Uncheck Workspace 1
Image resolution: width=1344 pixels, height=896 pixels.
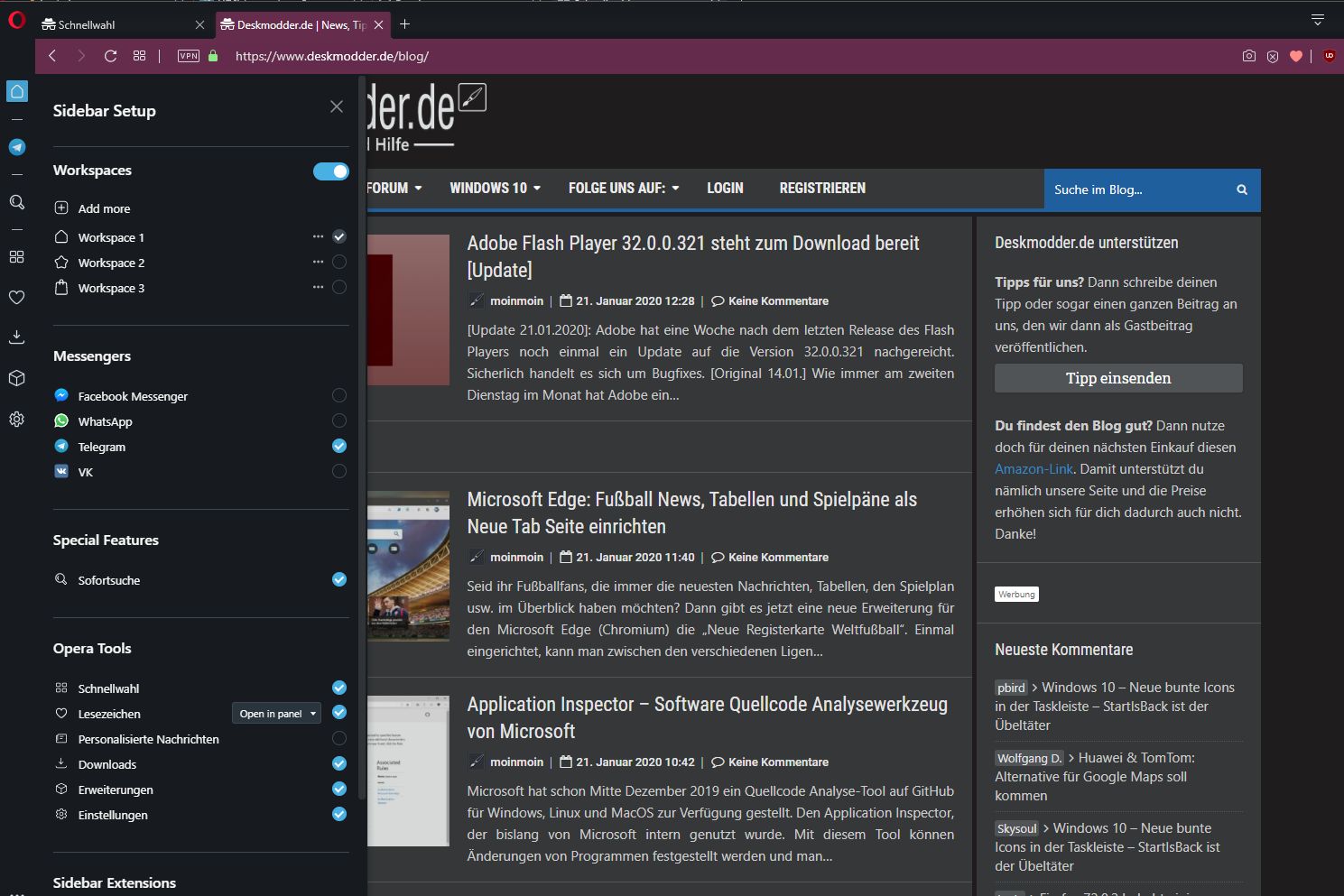pyautogui.click(x=339, y=236)
